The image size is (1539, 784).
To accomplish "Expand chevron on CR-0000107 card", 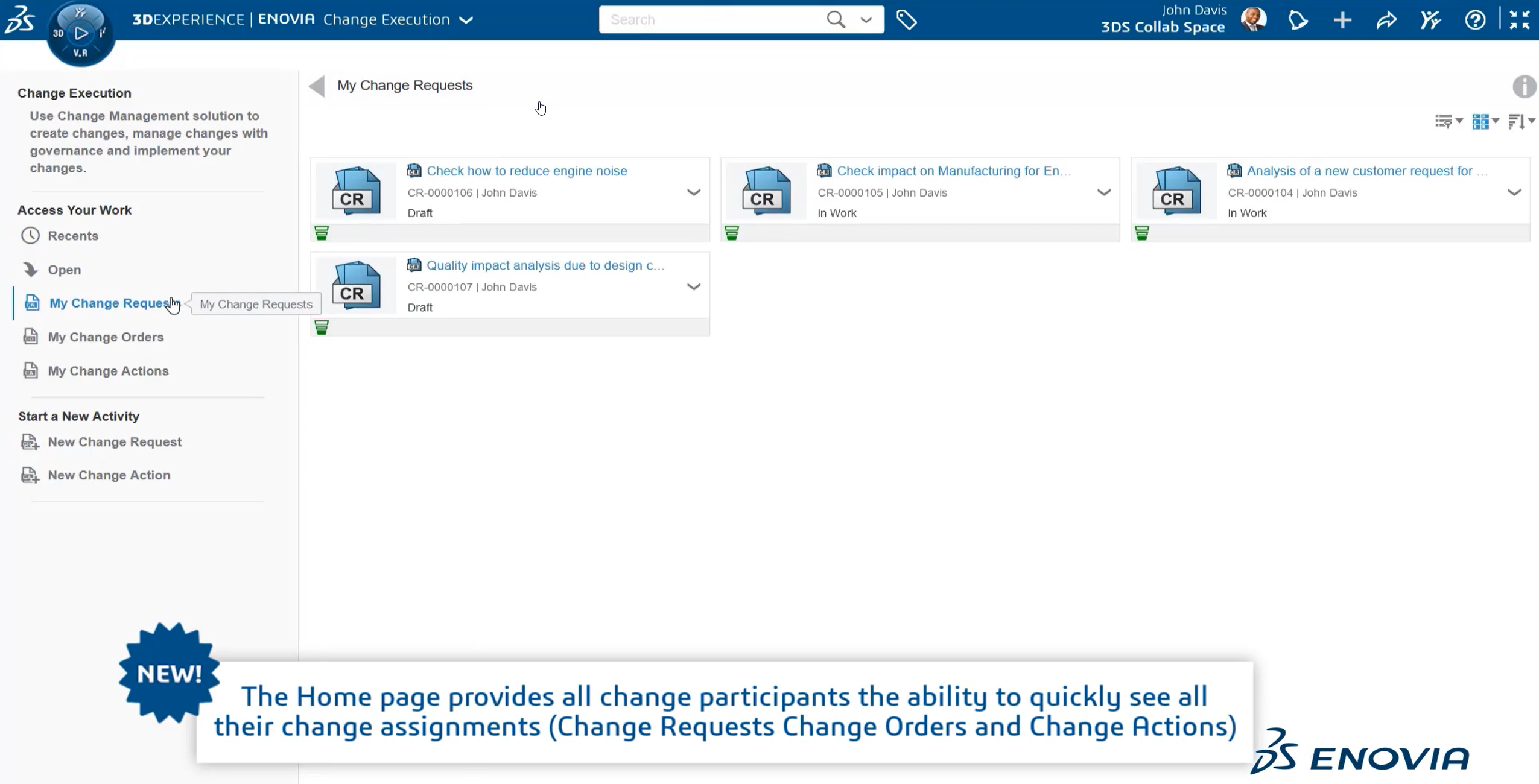I will pos(694,287).
